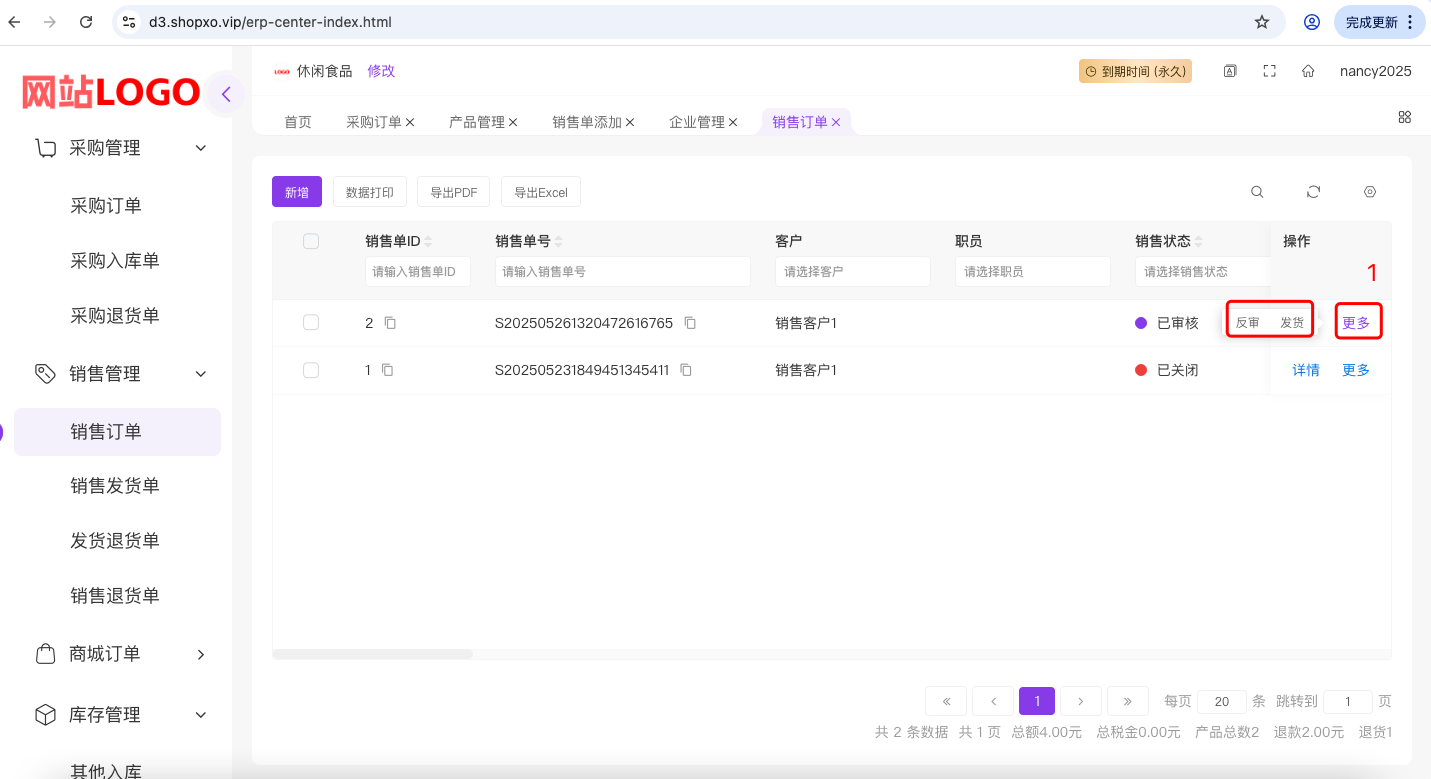Collapse the 采购管理 menu

pyautogui.click(x=201, y=148)
